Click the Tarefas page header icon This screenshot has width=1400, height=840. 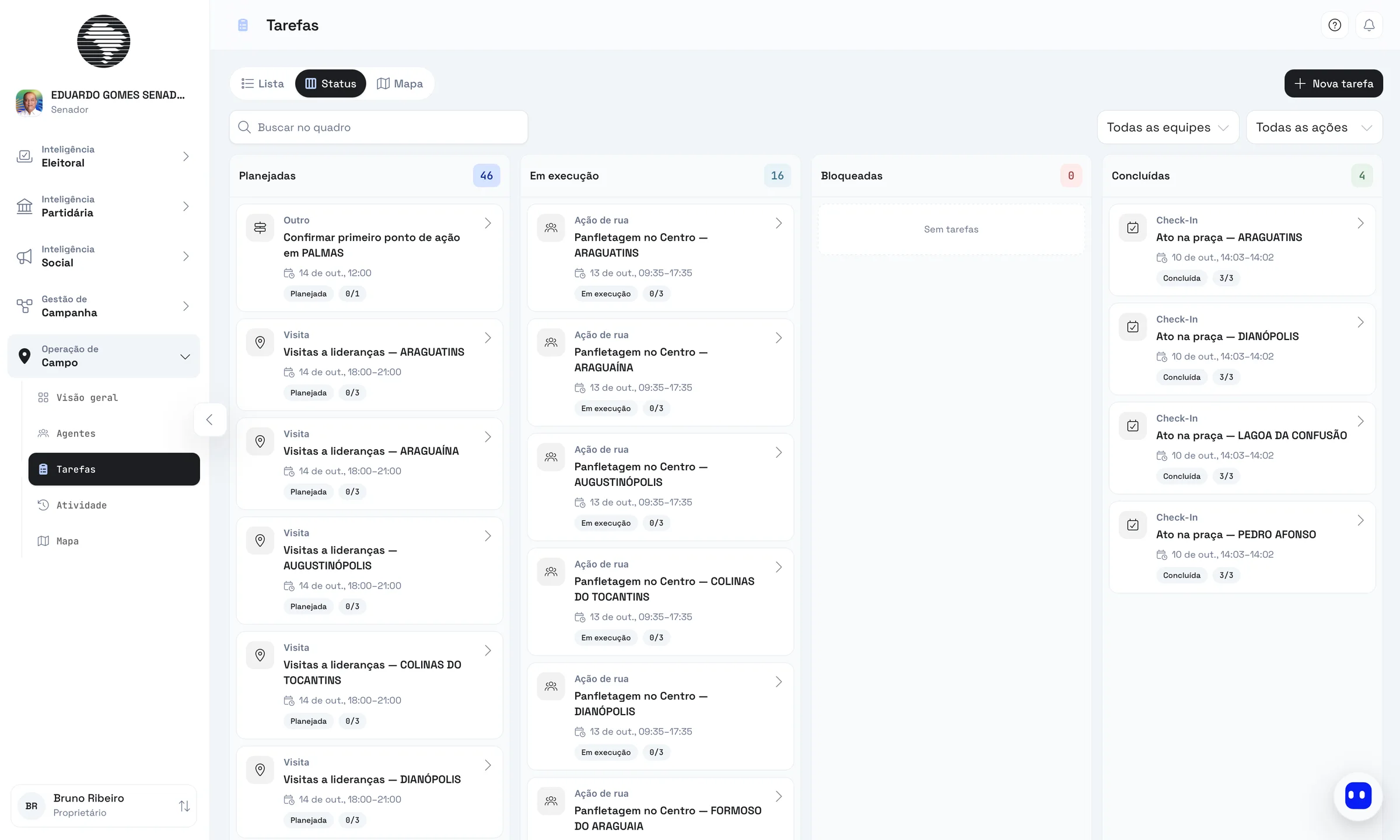pos(243,25)
